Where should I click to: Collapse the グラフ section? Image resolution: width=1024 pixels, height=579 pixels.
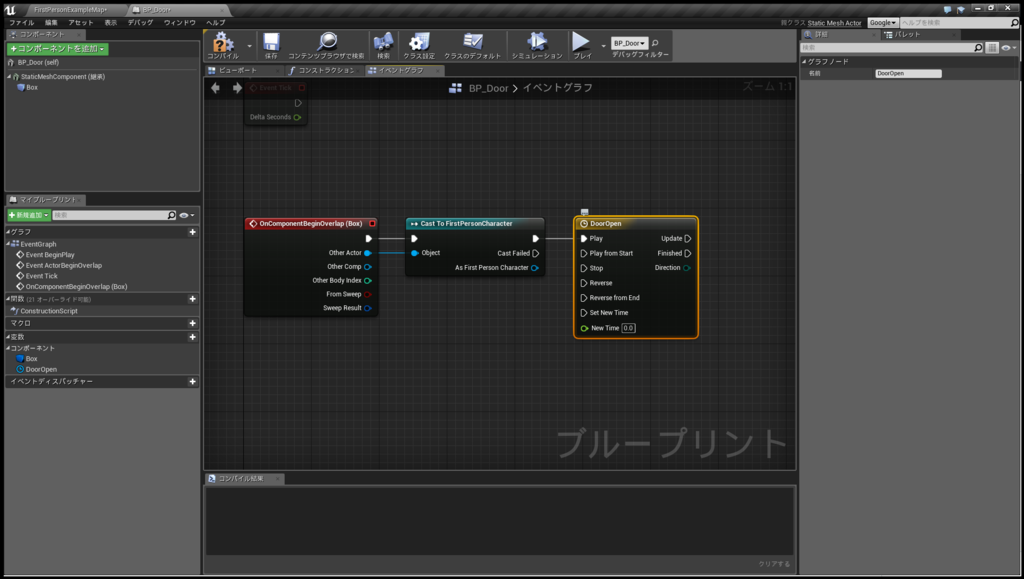click(8, 232)
